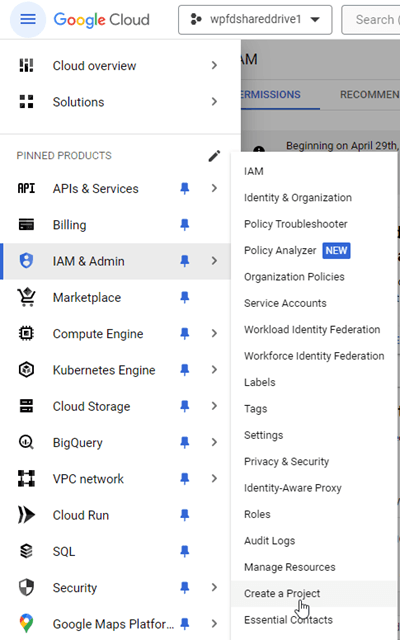Edit pinned products with pencil icon
Screen dimensions: 400x640
point(214,156)
